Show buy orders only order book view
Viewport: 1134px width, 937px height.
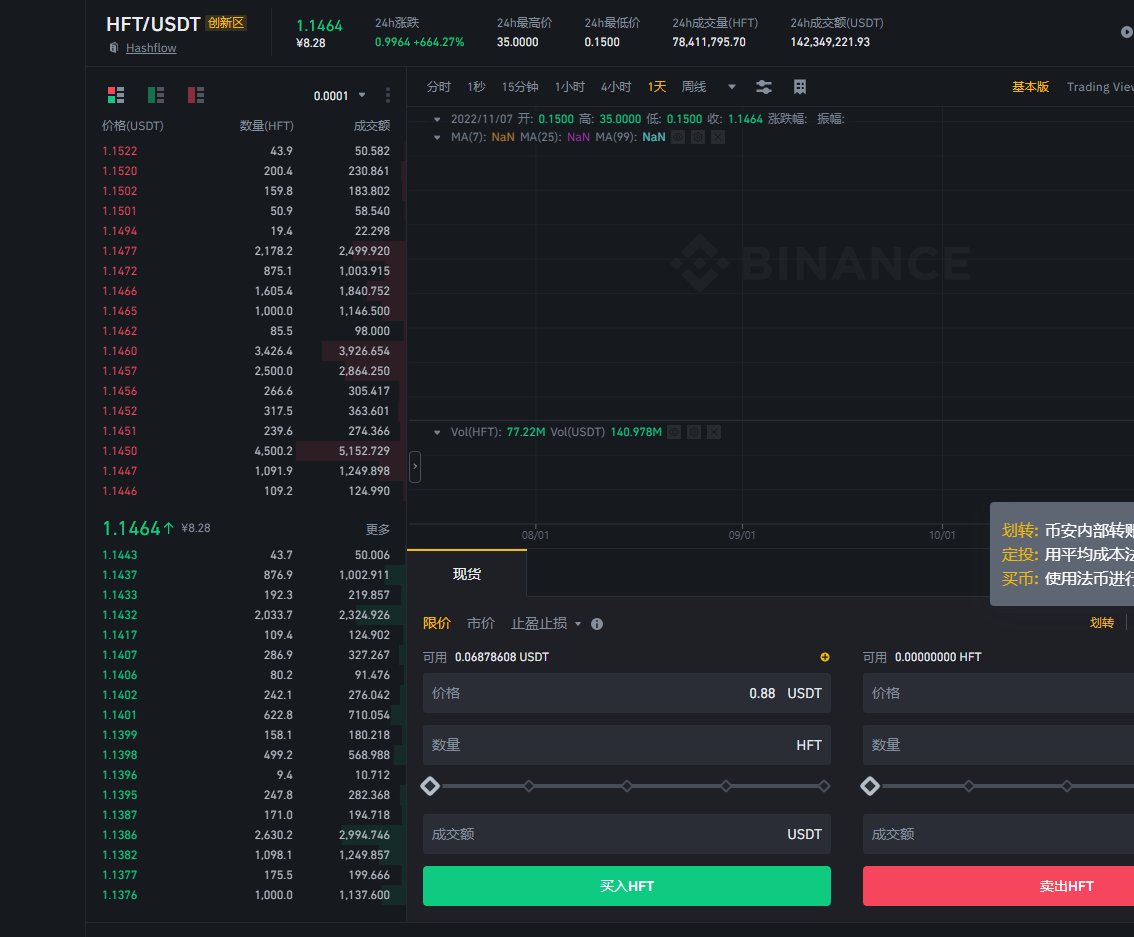pos(155,95)
